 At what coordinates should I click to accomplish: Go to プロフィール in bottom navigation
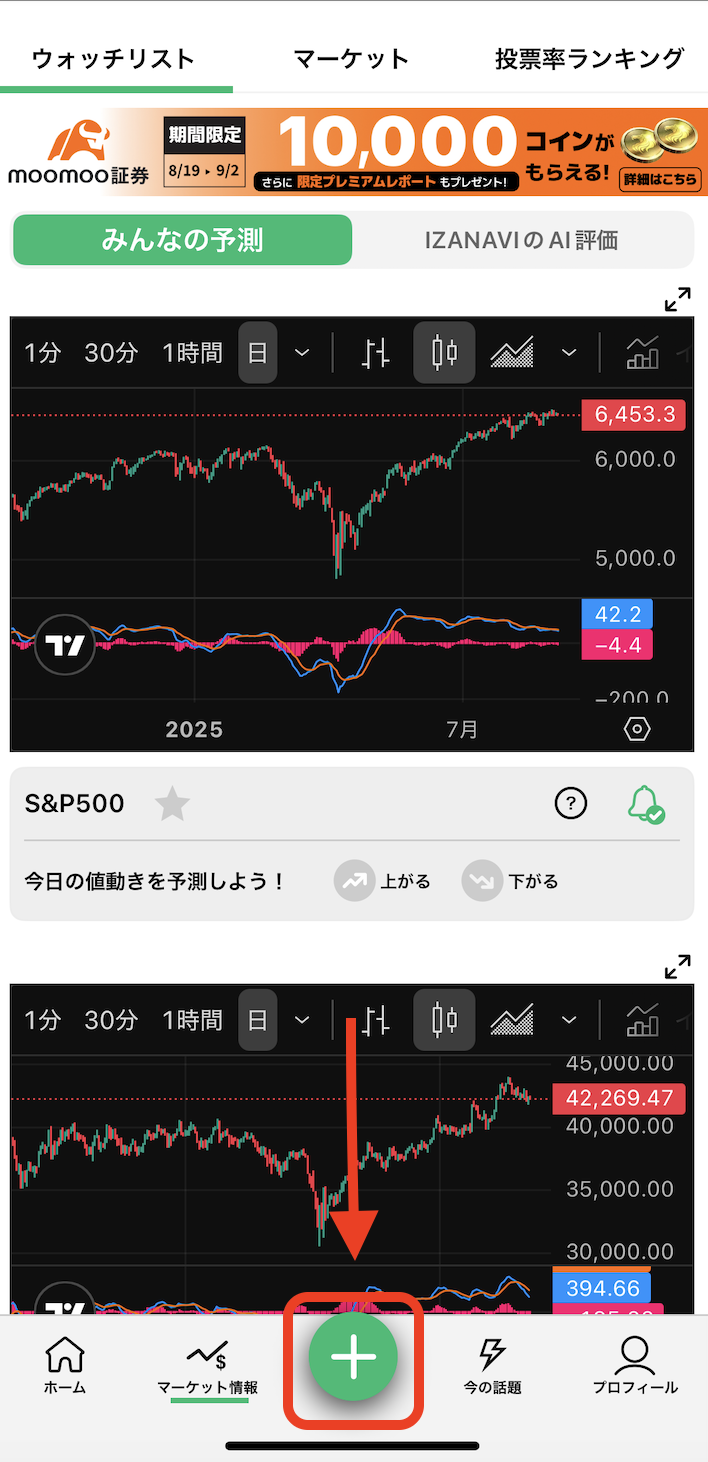pos(635,1366)
